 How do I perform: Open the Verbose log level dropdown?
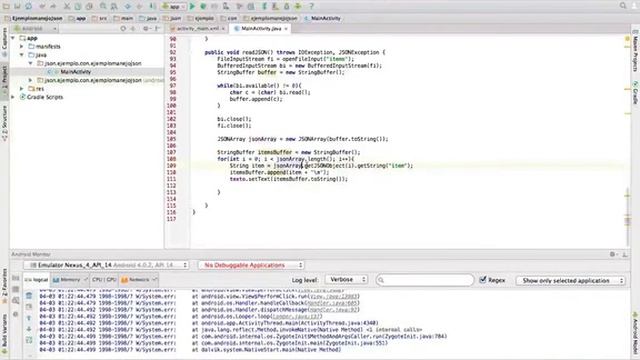pyautogui.click(x=347, y=280)
